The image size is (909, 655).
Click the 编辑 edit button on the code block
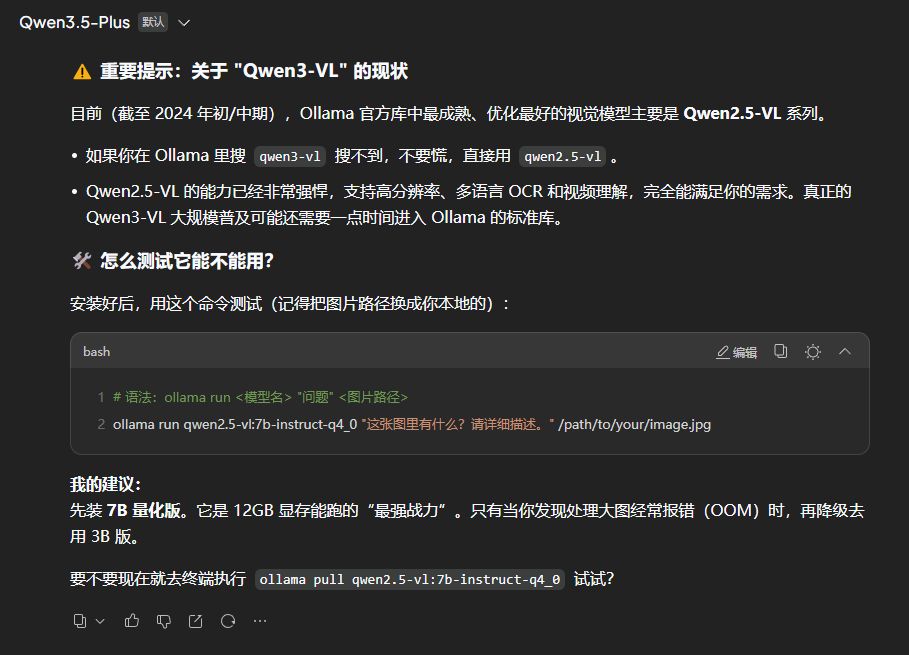pyautogui.click(x=735, y=351)
